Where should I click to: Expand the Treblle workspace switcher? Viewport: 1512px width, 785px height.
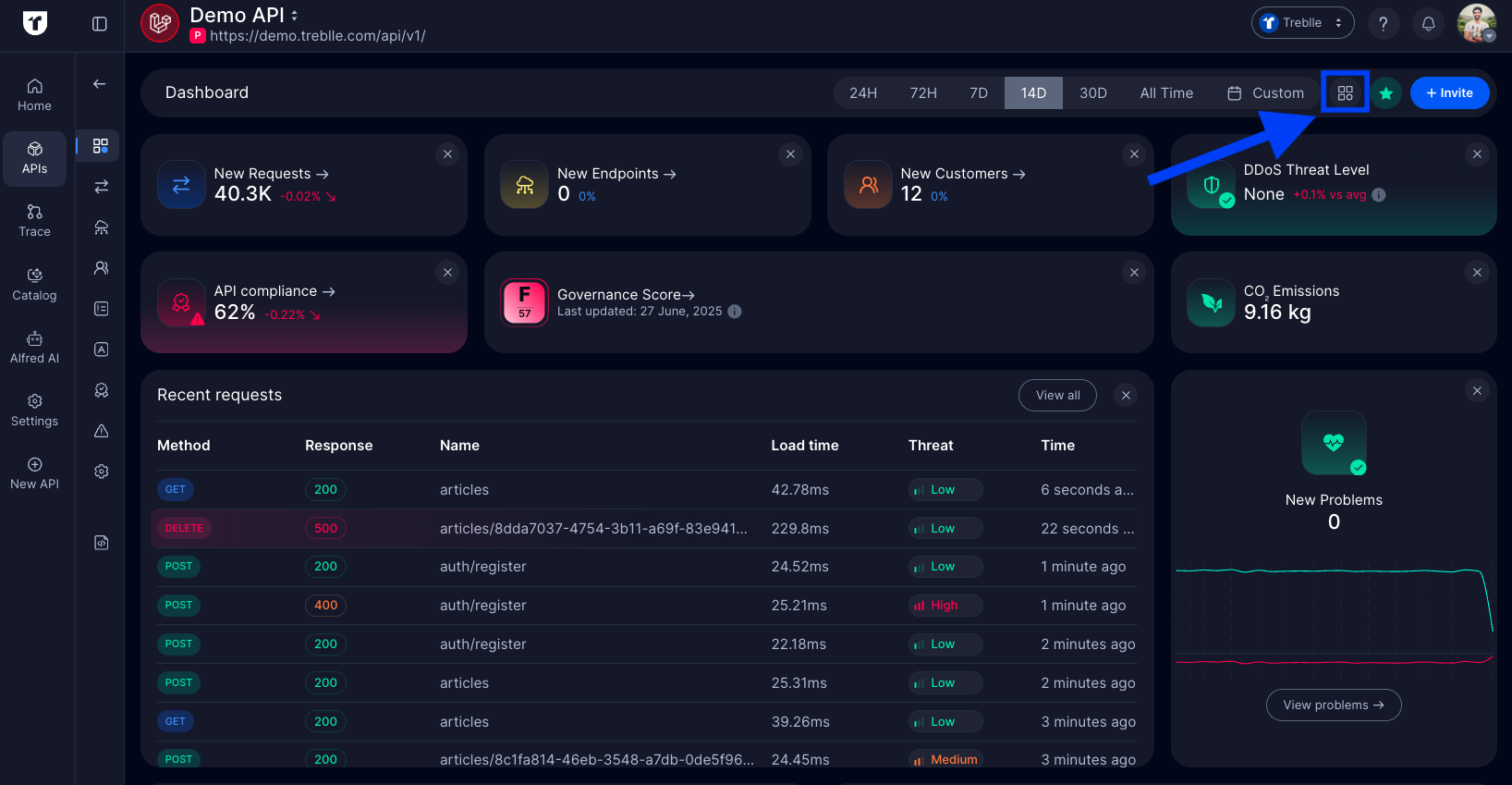pyautogui.click(x=1302, y=23)
